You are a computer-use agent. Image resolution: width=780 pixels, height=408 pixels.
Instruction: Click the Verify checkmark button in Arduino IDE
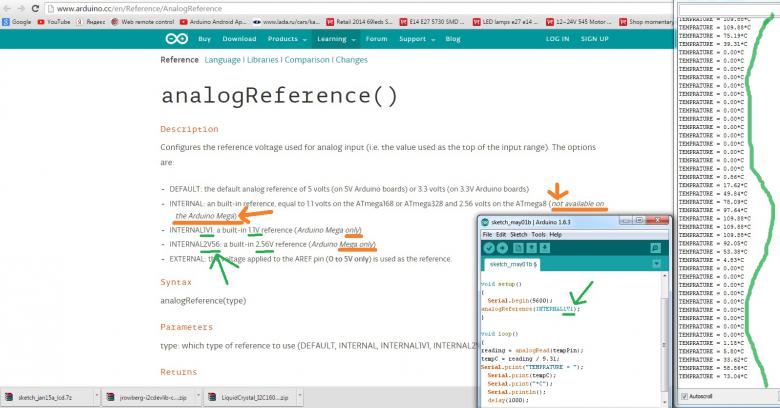(x=489, y=248)
